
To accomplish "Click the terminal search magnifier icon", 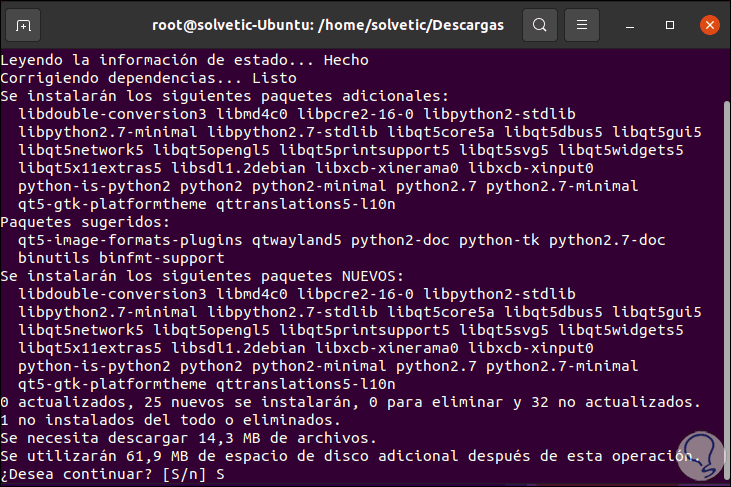I will coord(540,24).
